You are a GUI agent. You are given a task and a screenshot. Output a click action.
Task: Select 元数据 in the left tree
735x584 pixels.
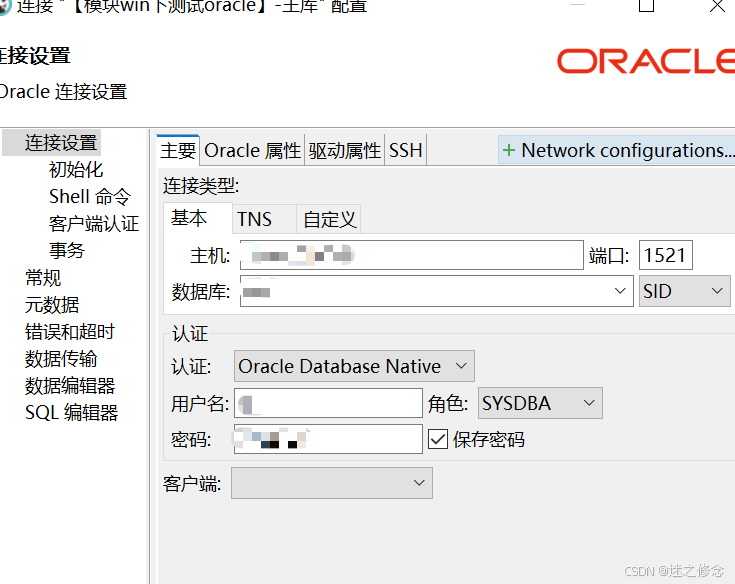point(52,305)
